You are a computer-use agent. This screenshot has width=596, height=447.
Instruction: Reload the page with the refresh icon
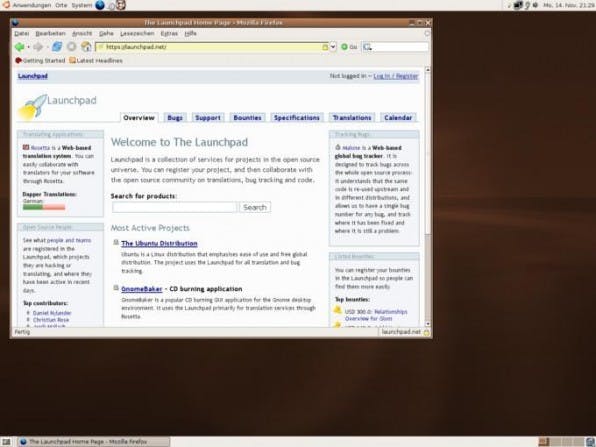[57, 47]
